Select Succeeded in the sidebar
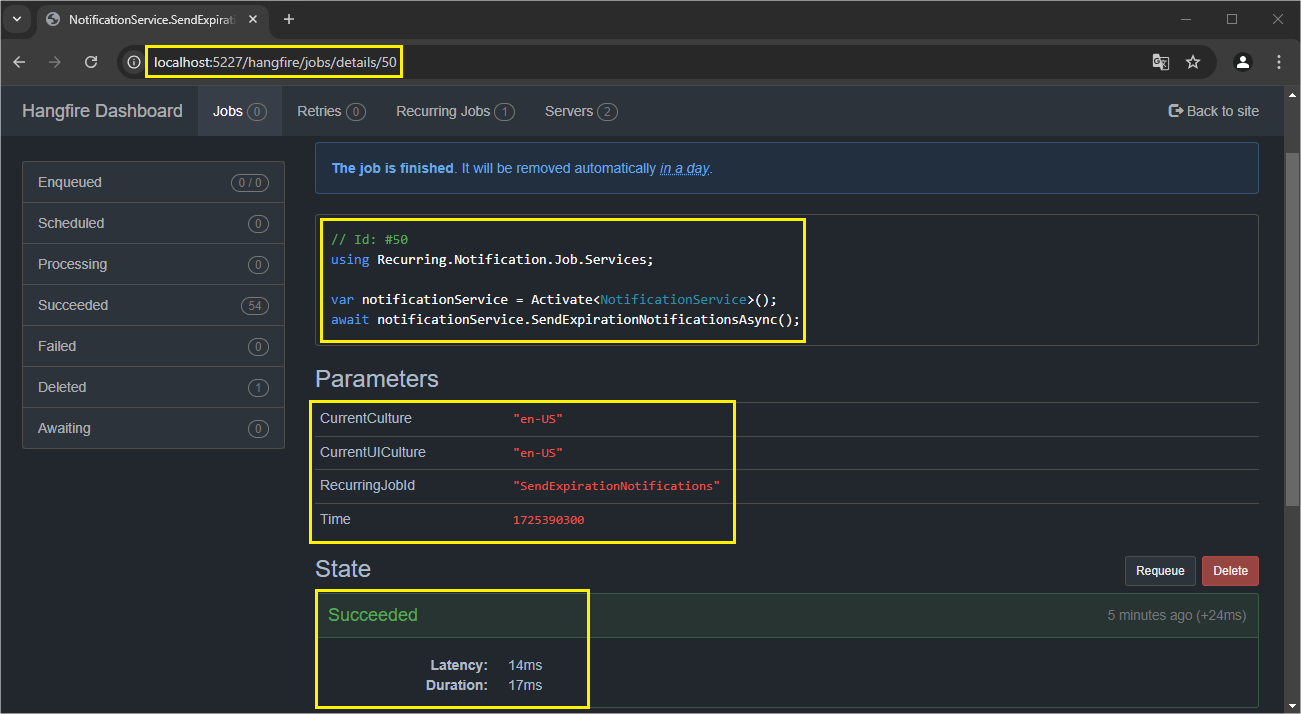1301x714 pixels. (153, 305)
